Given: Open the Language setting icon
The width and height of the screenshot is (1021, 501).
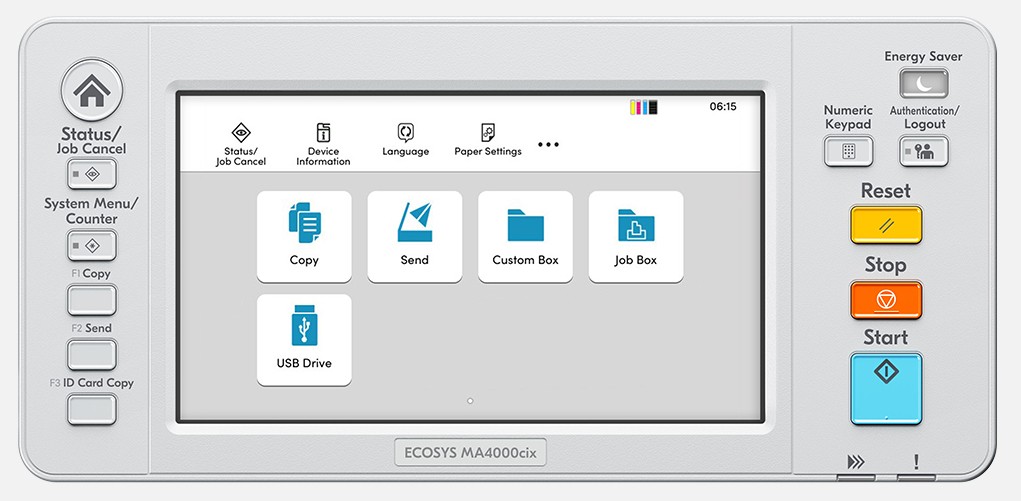Looking at the screenshot, I should click(x=406, y=140).
